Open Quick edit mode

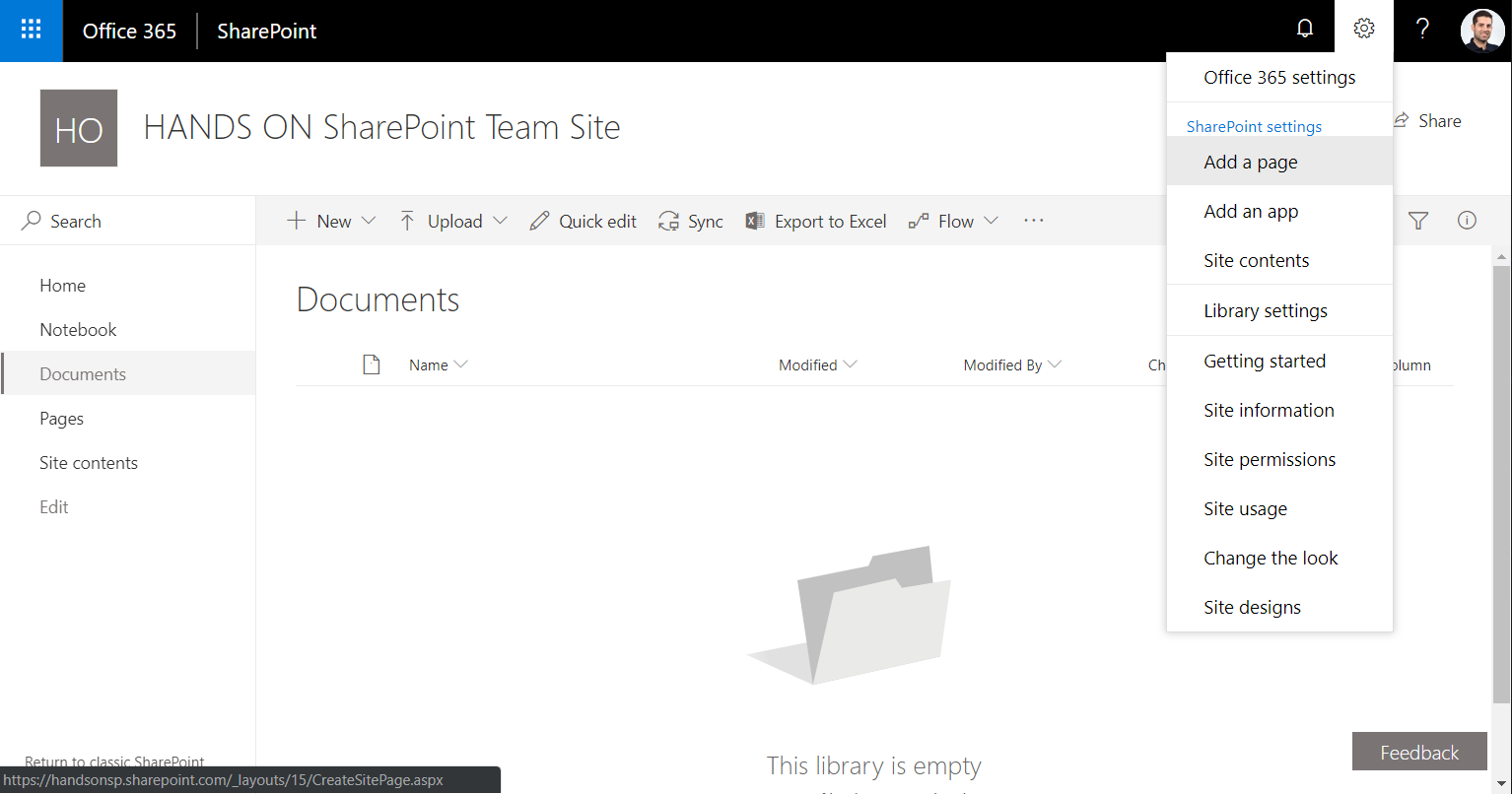pyautogui.click(x=582, y=221)
